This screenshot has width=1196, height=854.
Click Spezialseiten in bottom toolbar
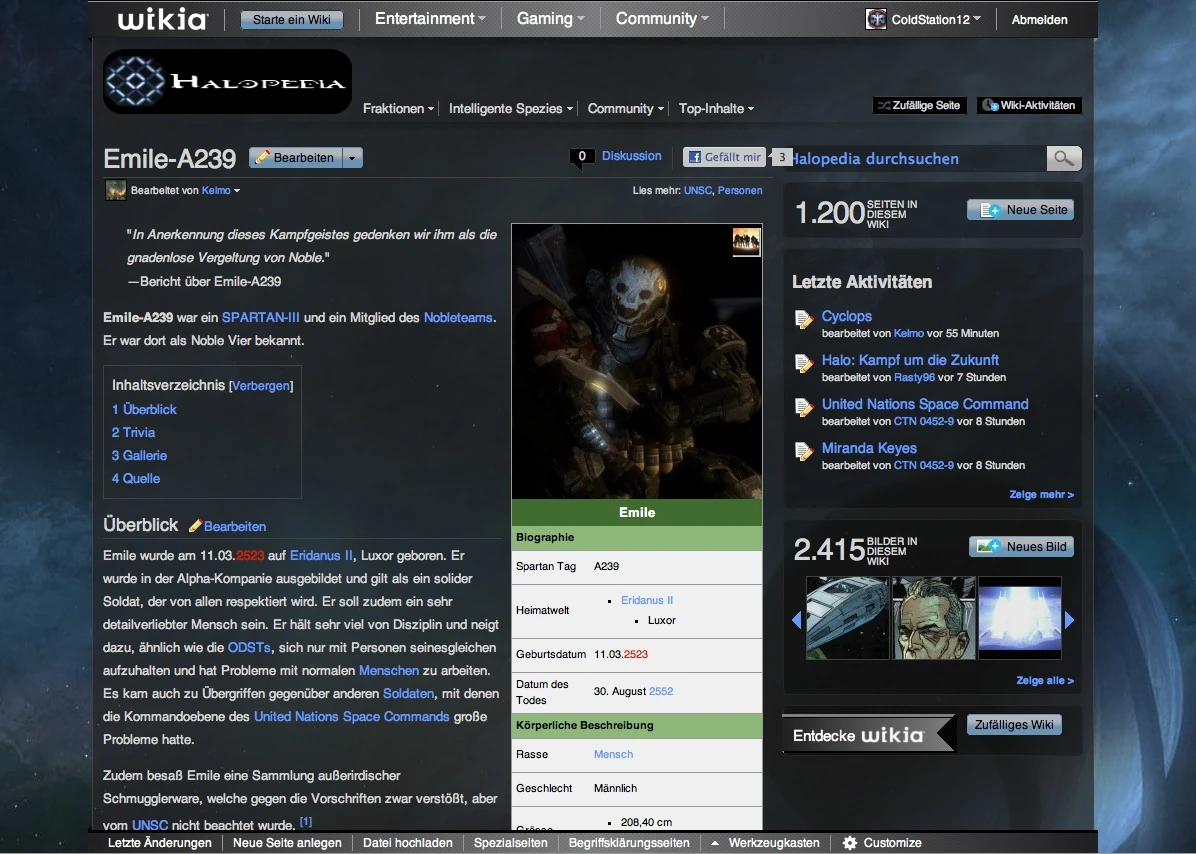pos(510,843)
